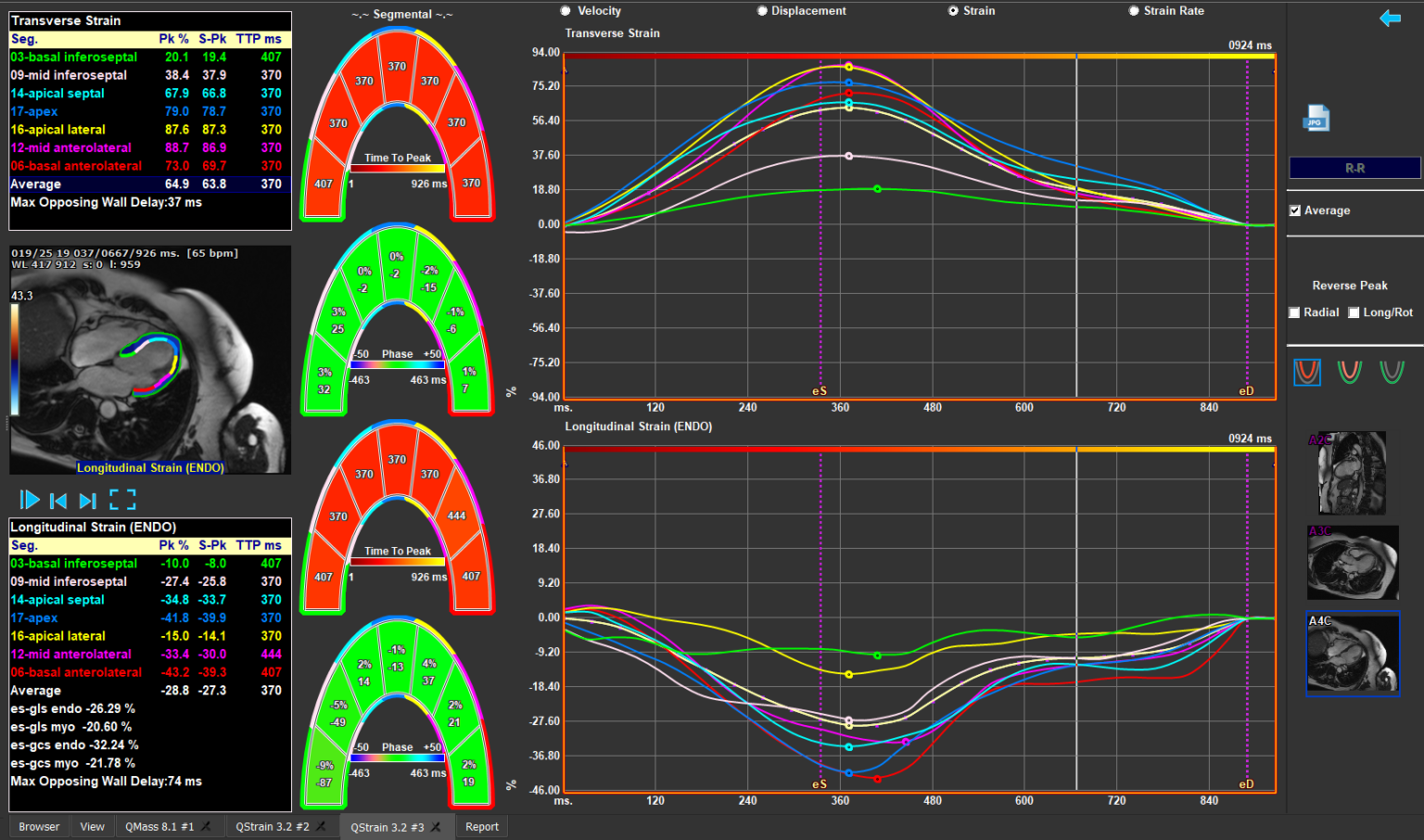Select the A2C view thumbnail
This screenshot has height=840, width=1424.
click(1352, 473)
